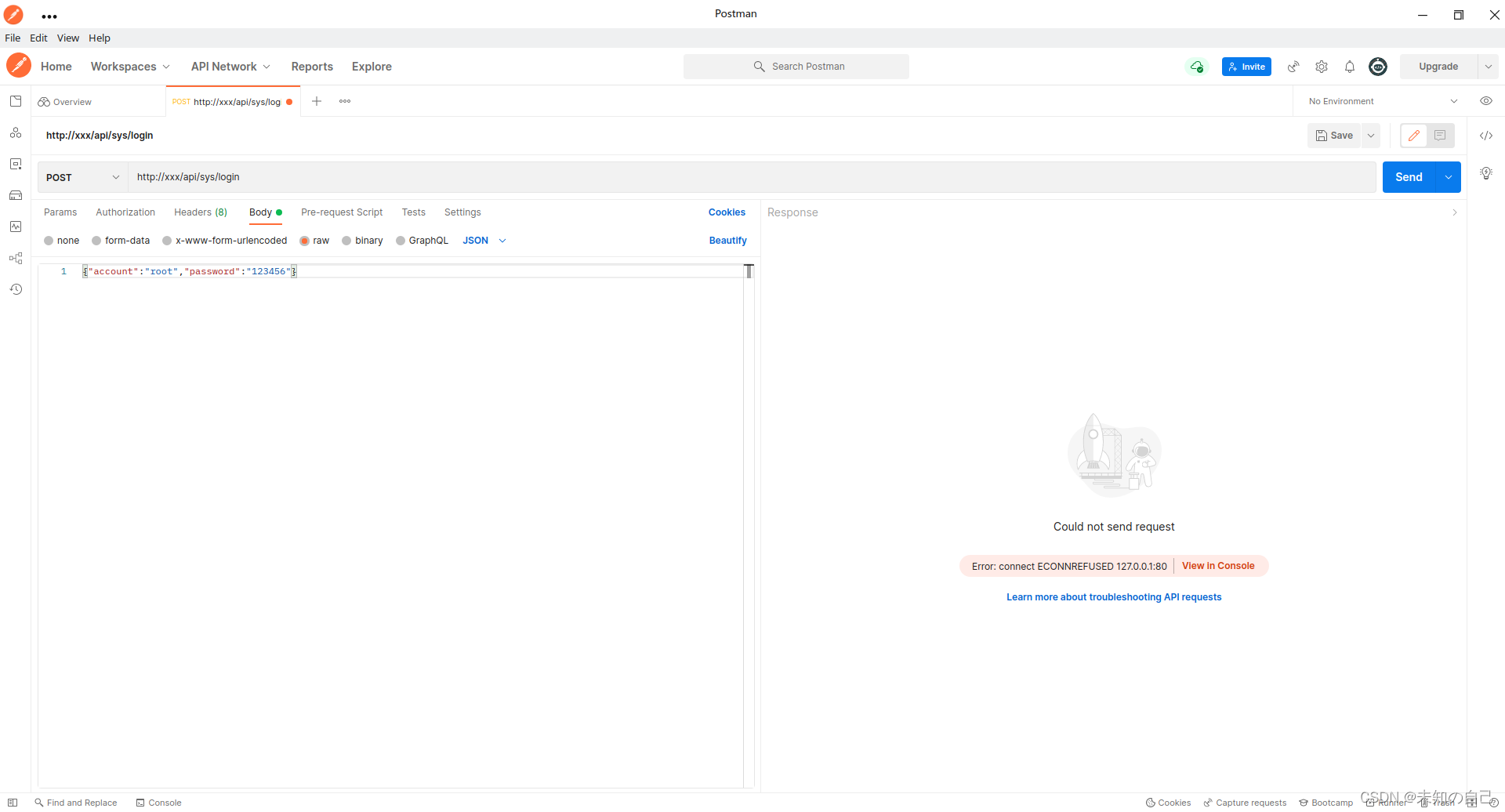
Task: Expand the API Network menu
Action: [230, 67]
